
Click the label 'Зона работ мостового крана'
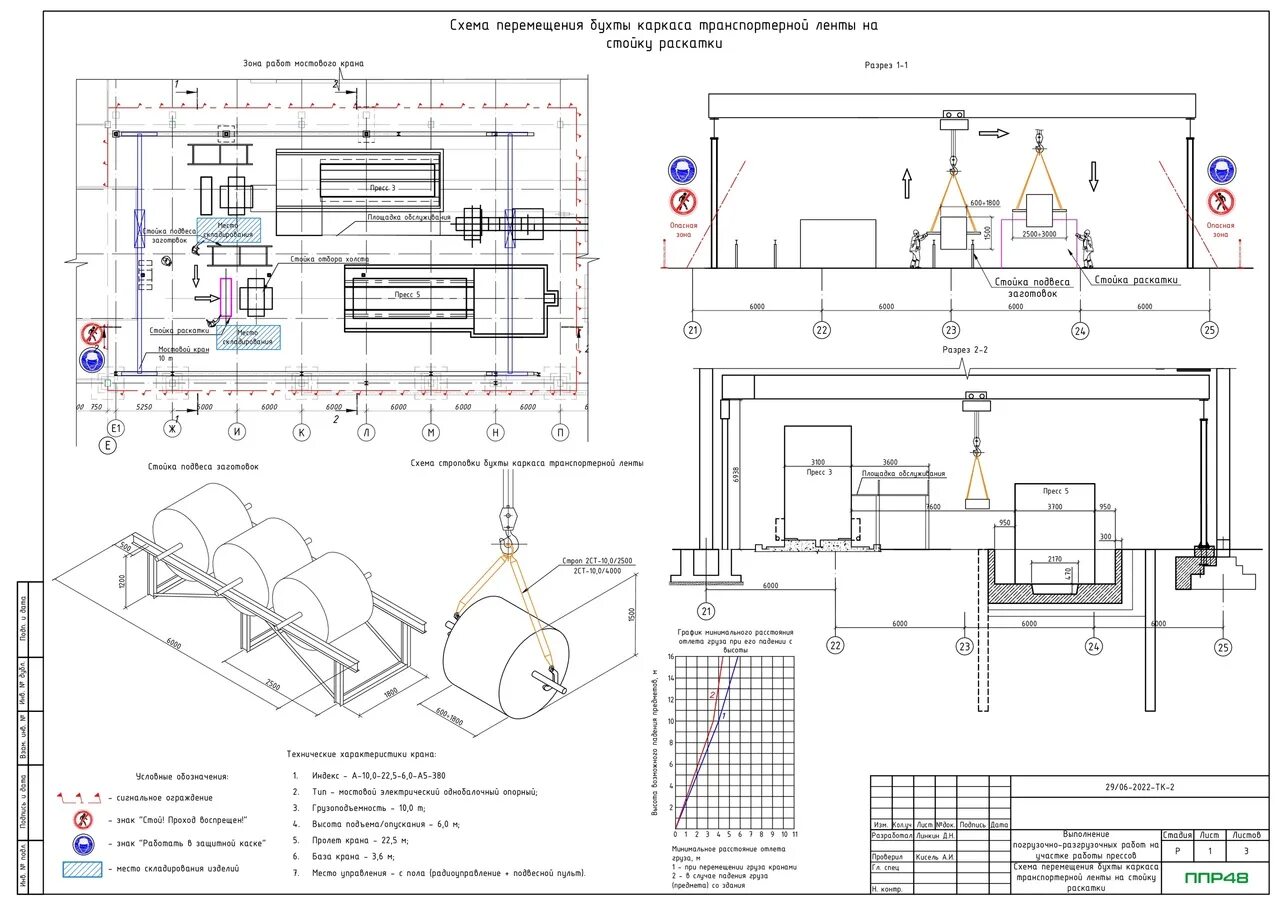(303, 63)
